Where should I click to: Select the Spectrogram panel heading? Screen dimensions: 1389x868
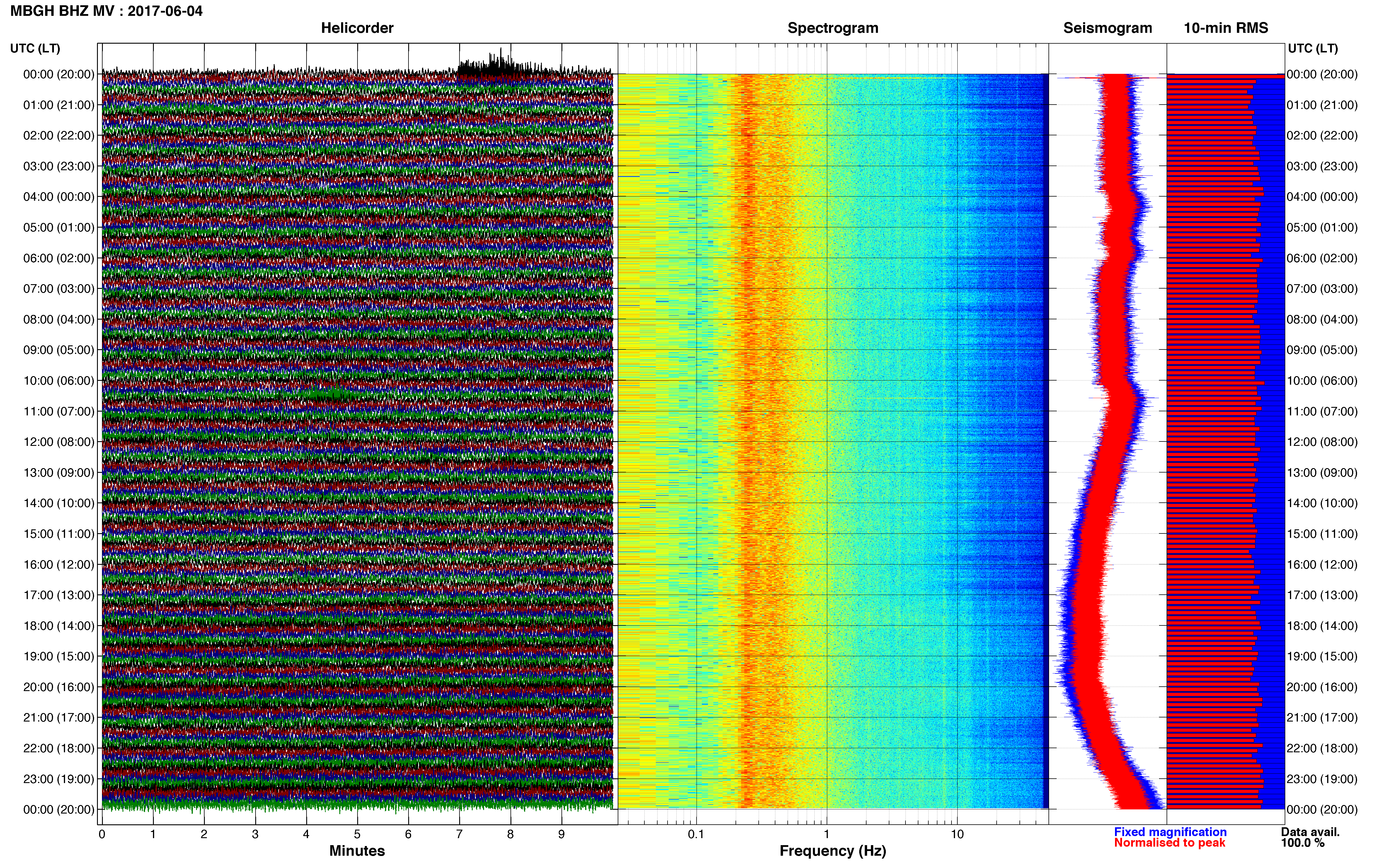click(x=833, y=28)
